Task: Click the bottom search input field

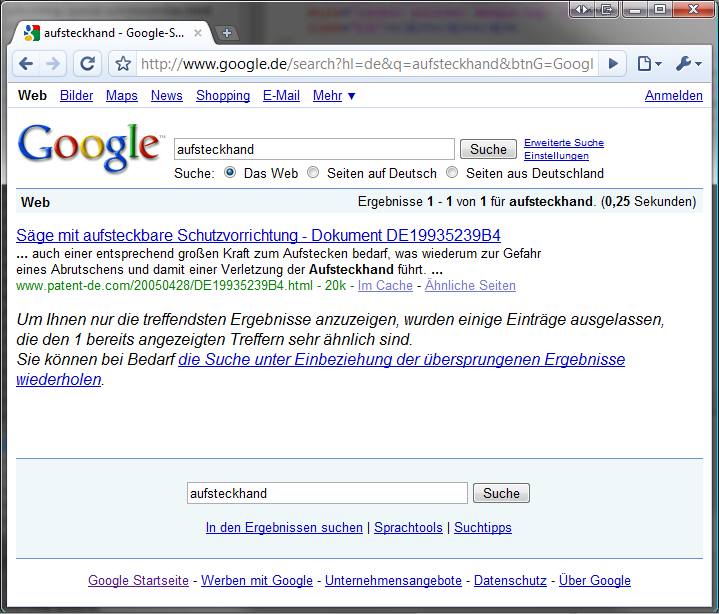Action: point(327,493)
